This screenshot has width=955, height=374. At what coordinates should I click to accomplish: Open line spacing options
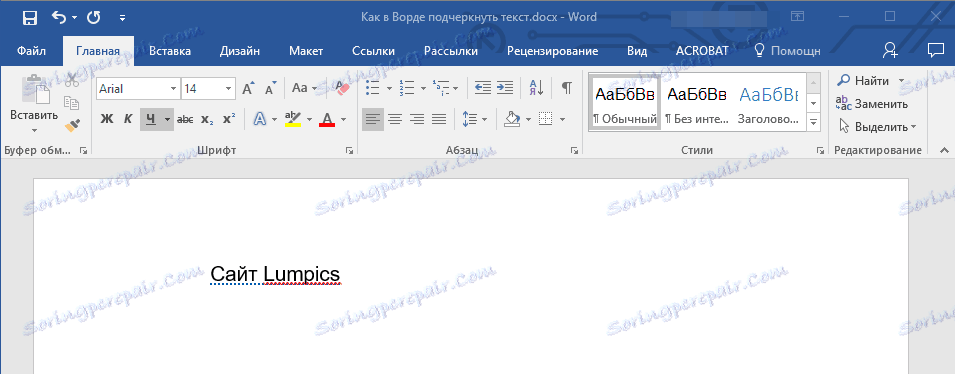[x=470, y=119]
